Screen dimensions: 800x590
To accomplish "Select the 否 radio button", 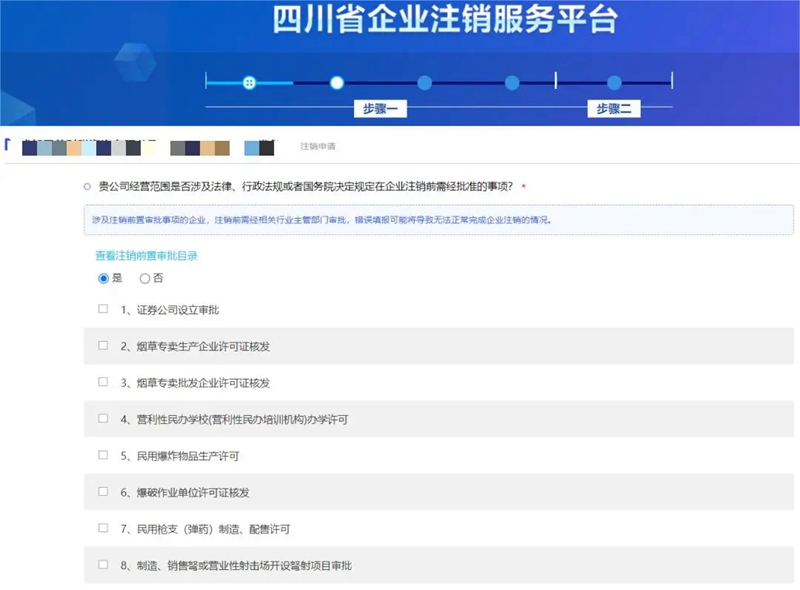I will (x=145, y=278).
